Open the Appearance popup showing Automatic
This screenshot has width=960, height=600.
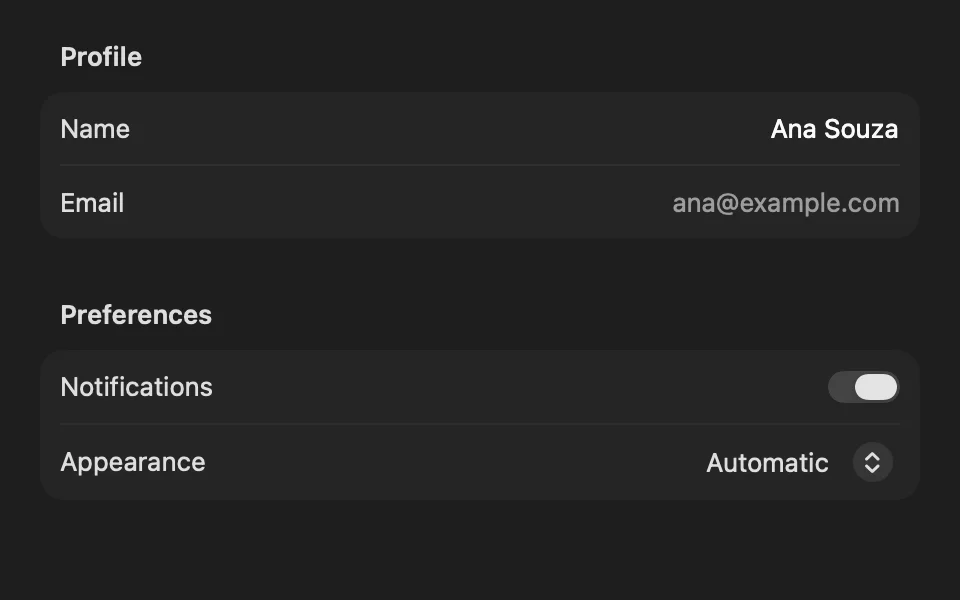pos(800,462)
